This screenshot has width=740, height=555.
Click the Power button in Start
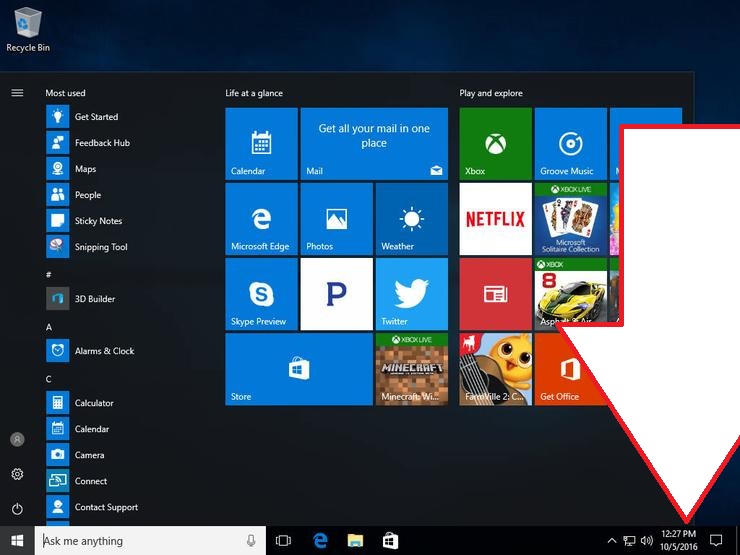[17, 509]
